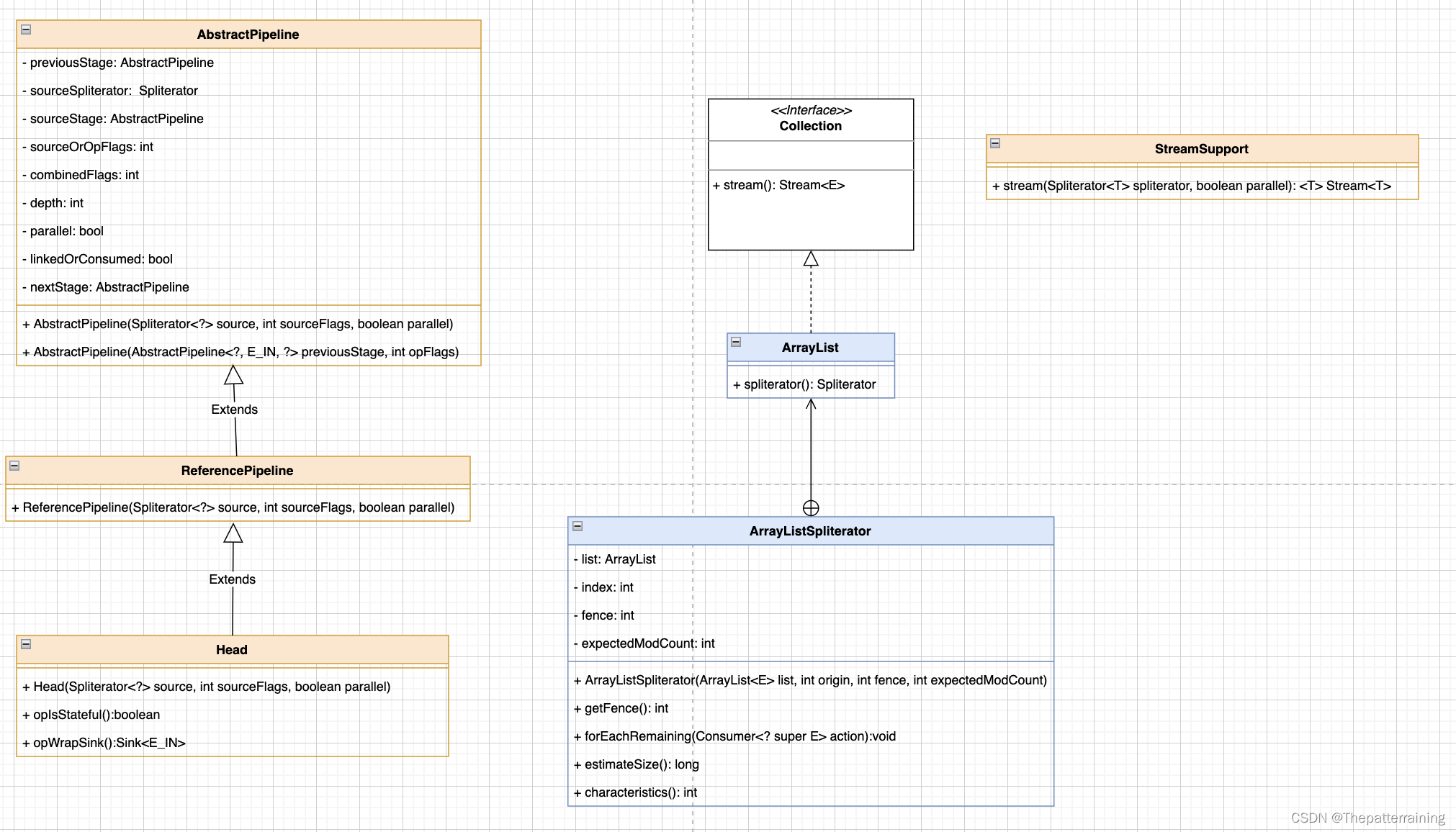Click StreamSupport's stream(Spliterator<T>...) method
This screenshot has height=832, width=1456.
(x=1202, y=186)
